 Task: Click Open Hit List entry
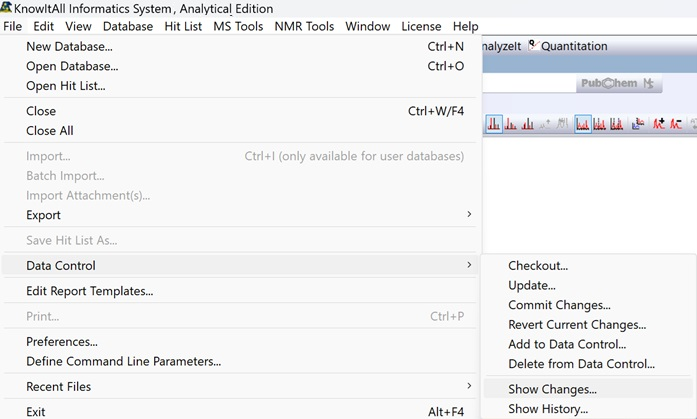point(66,86)
